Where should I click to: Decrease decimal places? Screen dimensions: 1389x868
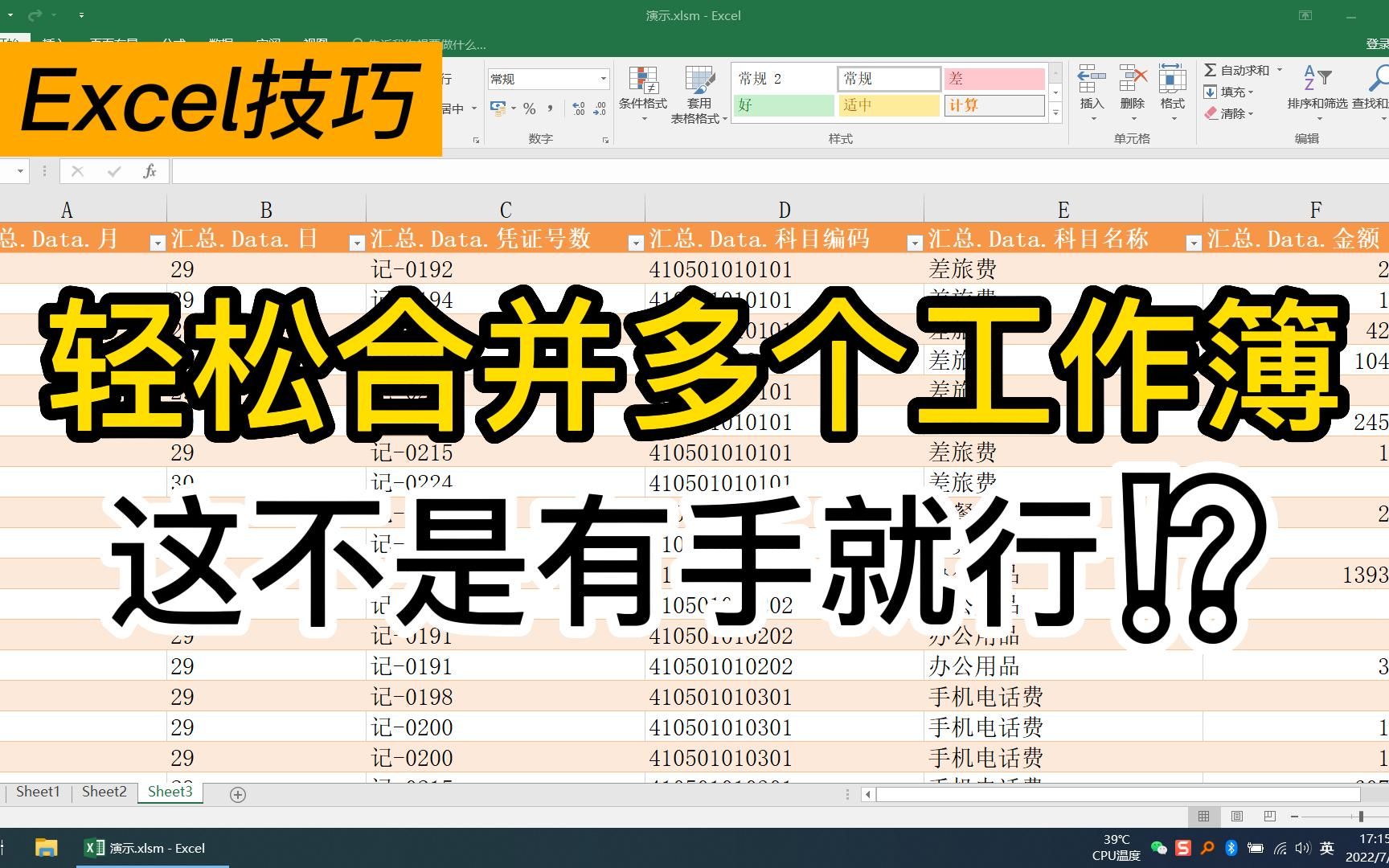(x=600, y=108)
